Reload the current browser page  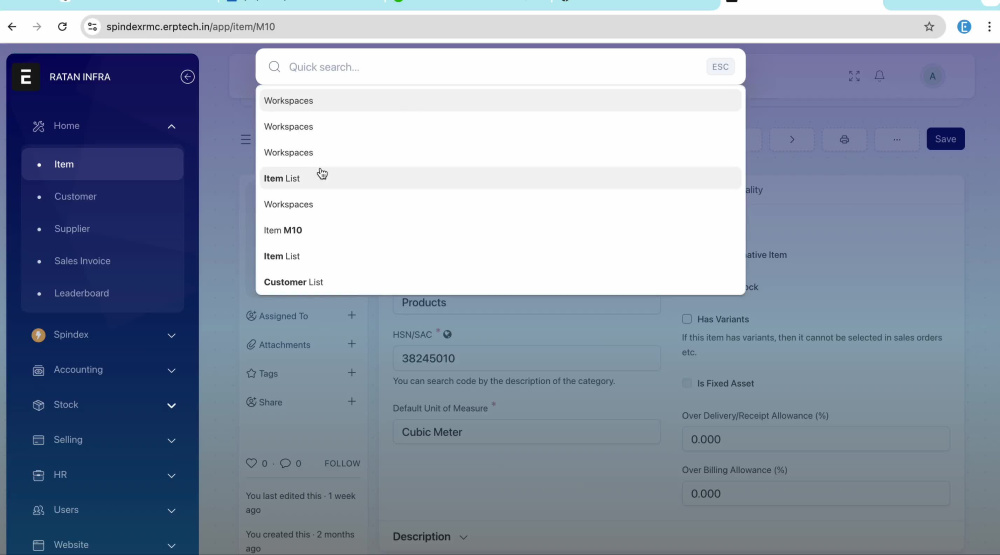click(62, 27)
